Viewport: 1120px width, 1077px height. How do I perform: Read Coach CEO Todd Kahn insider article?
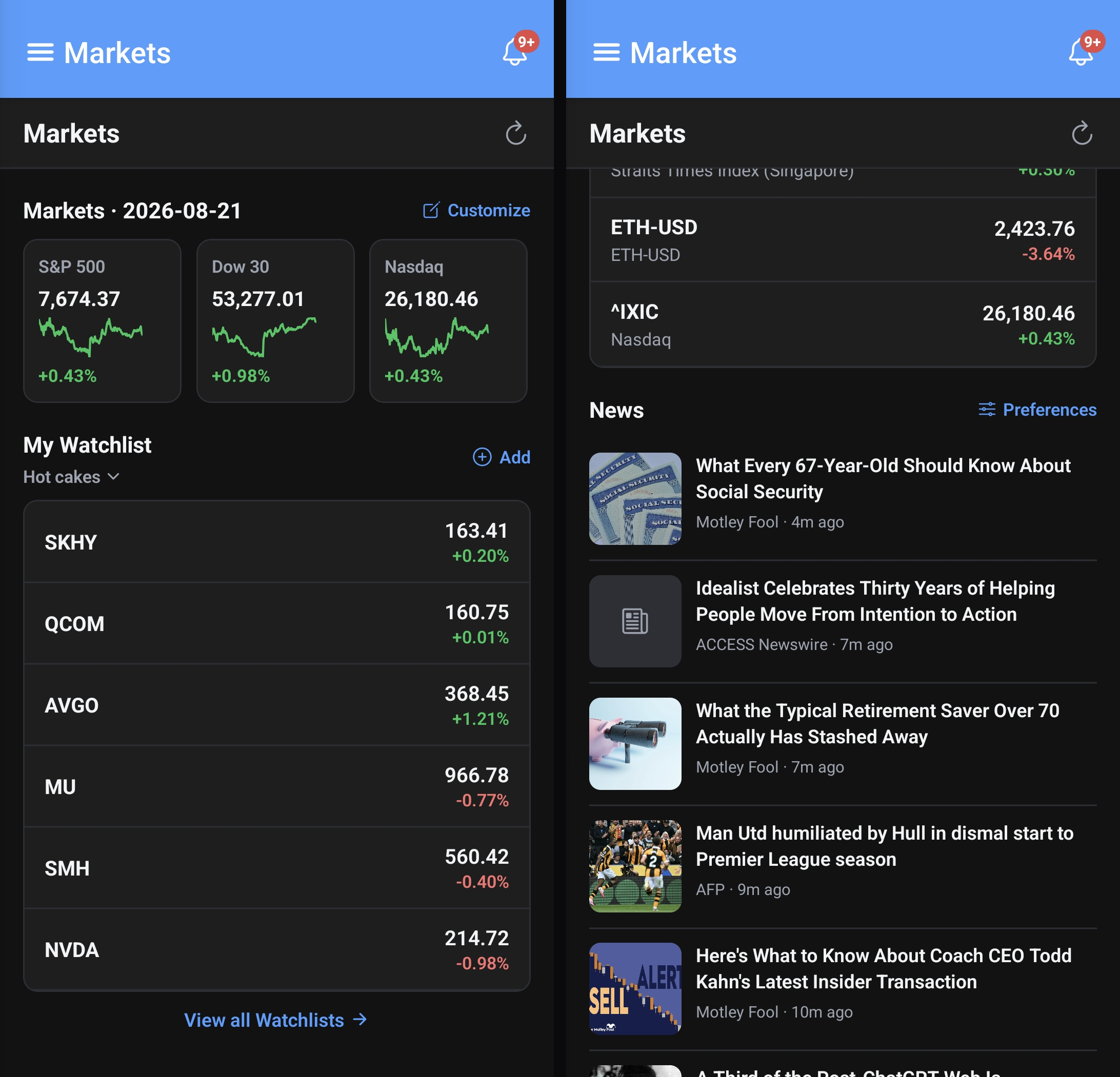pos(884,968)
